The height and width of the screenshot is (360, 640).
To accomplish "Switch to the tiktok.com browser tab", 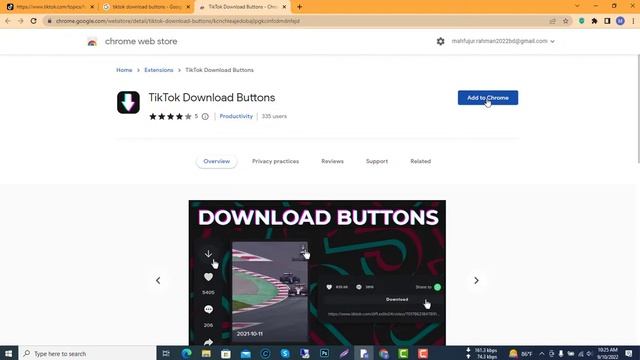I will click(x=51, y=7).
